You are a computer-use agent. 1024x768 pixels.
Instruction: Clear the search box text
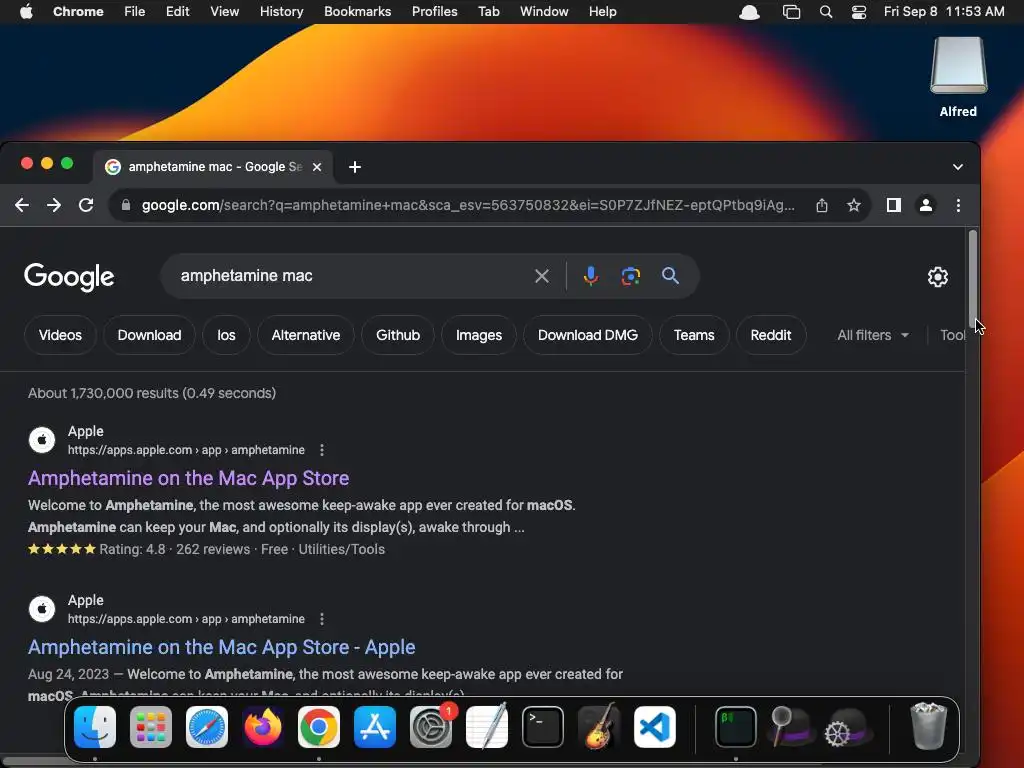[541, 276]
